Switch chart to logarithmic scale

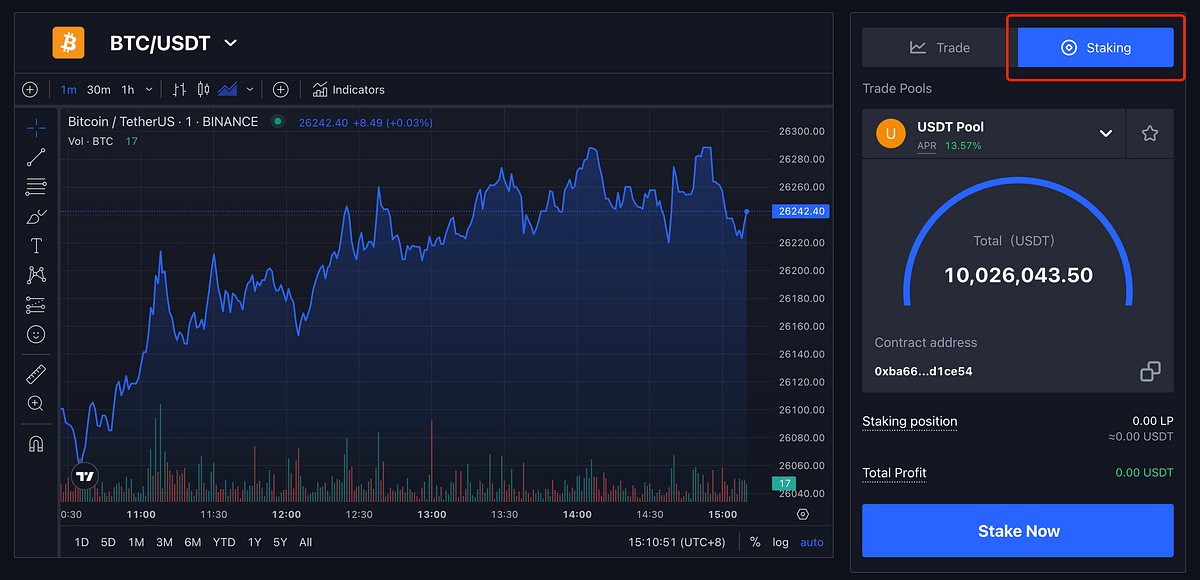(780, 541)
